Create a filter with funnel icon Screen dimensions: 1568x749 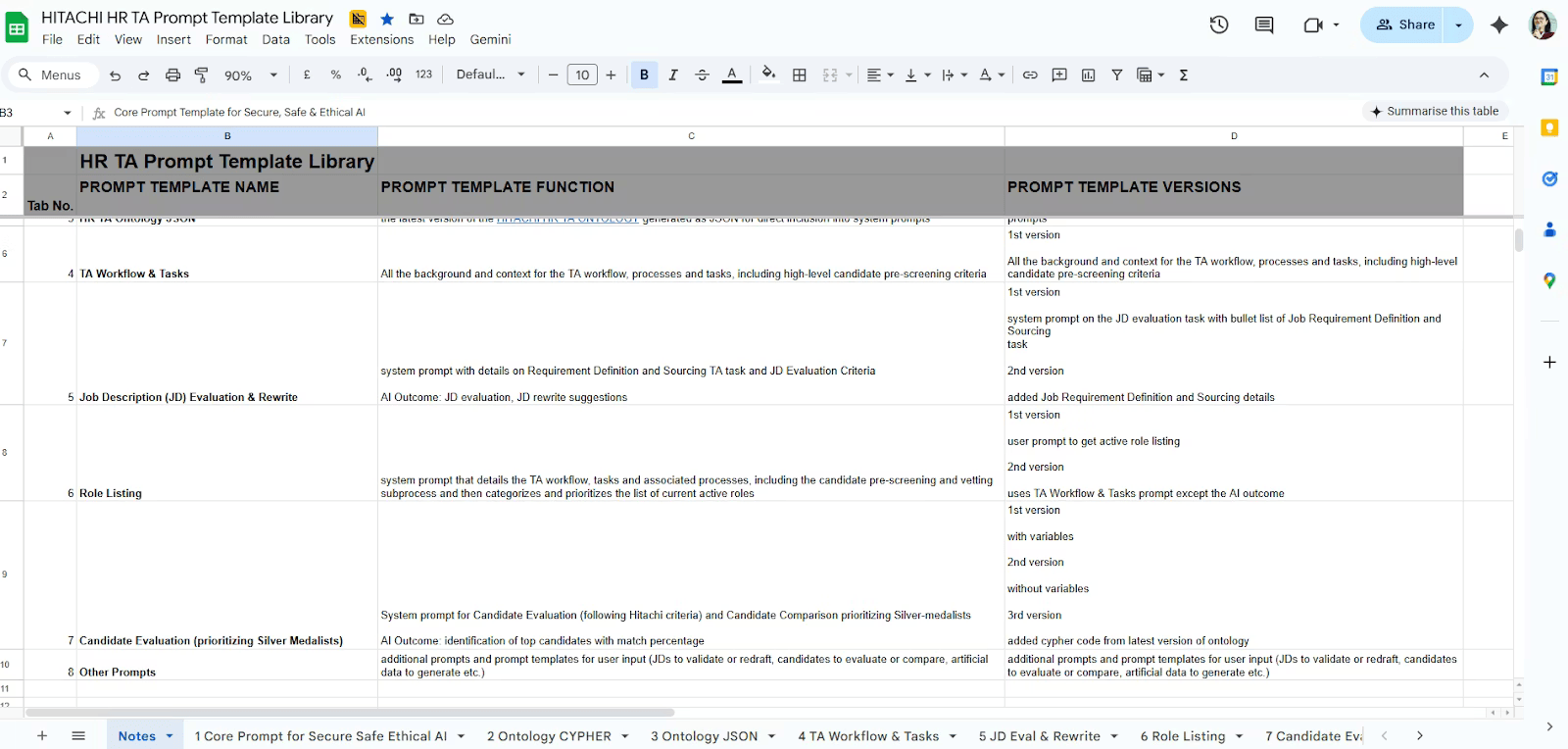1116,75
